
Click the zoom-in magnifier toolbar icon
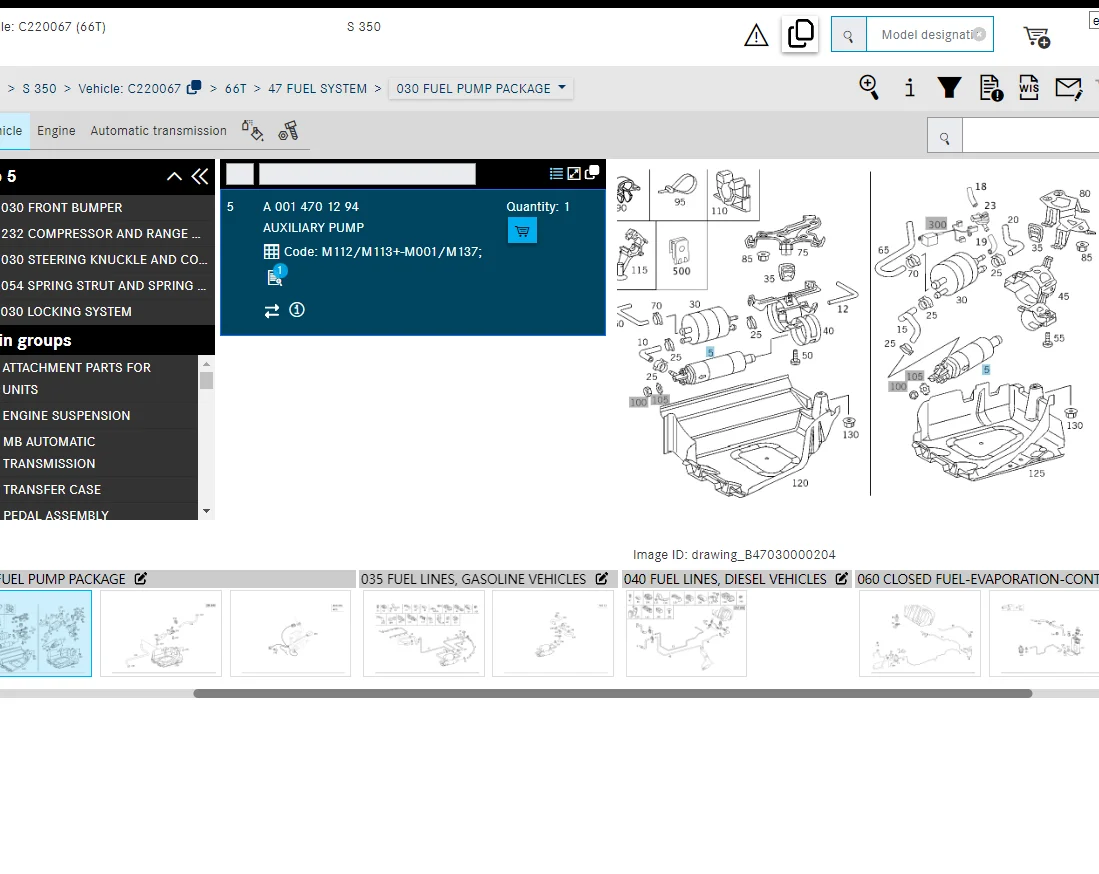click(x=869, y=88)
